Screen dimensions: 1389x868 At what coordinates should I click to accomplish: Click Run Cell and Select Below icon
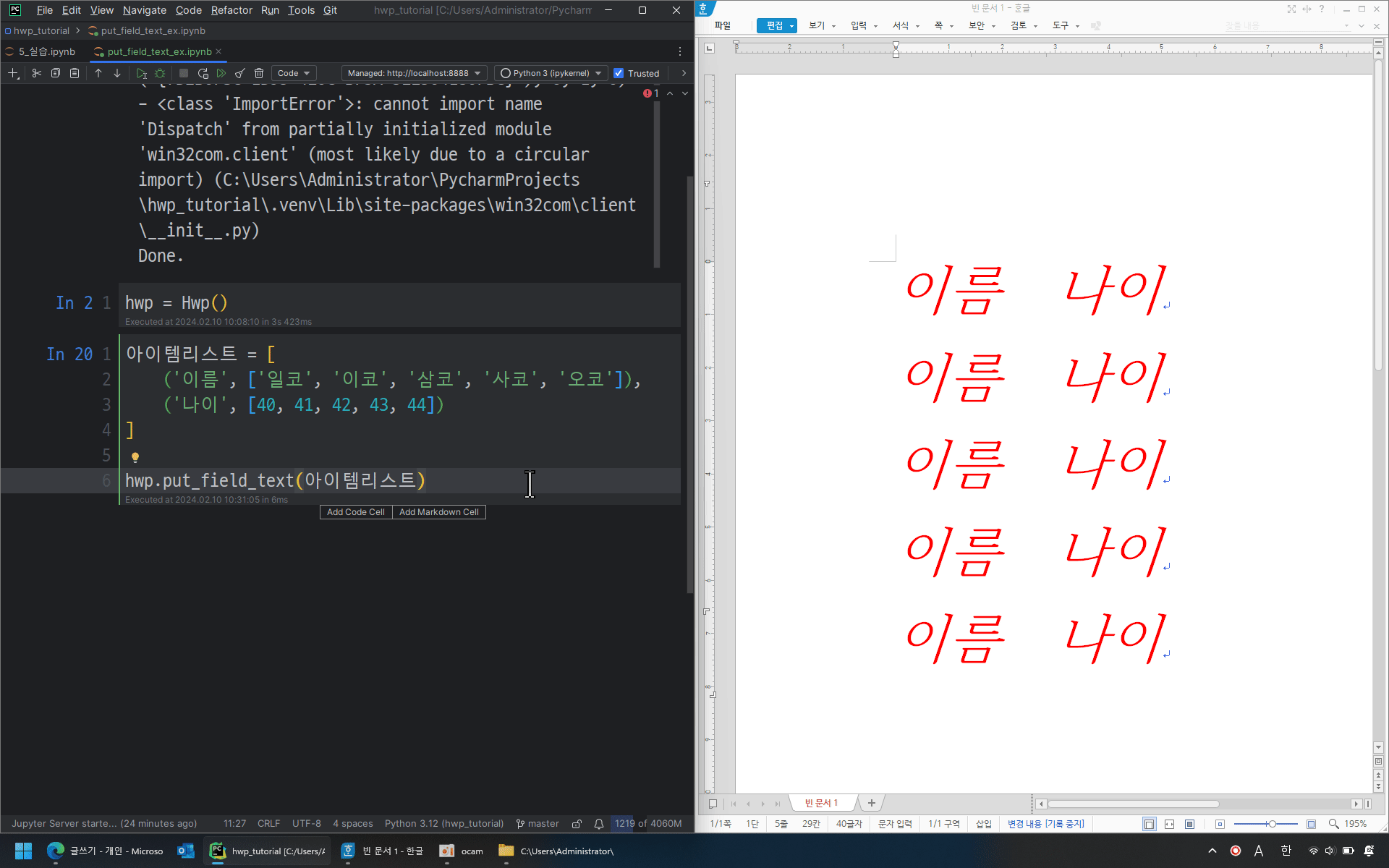141,73
